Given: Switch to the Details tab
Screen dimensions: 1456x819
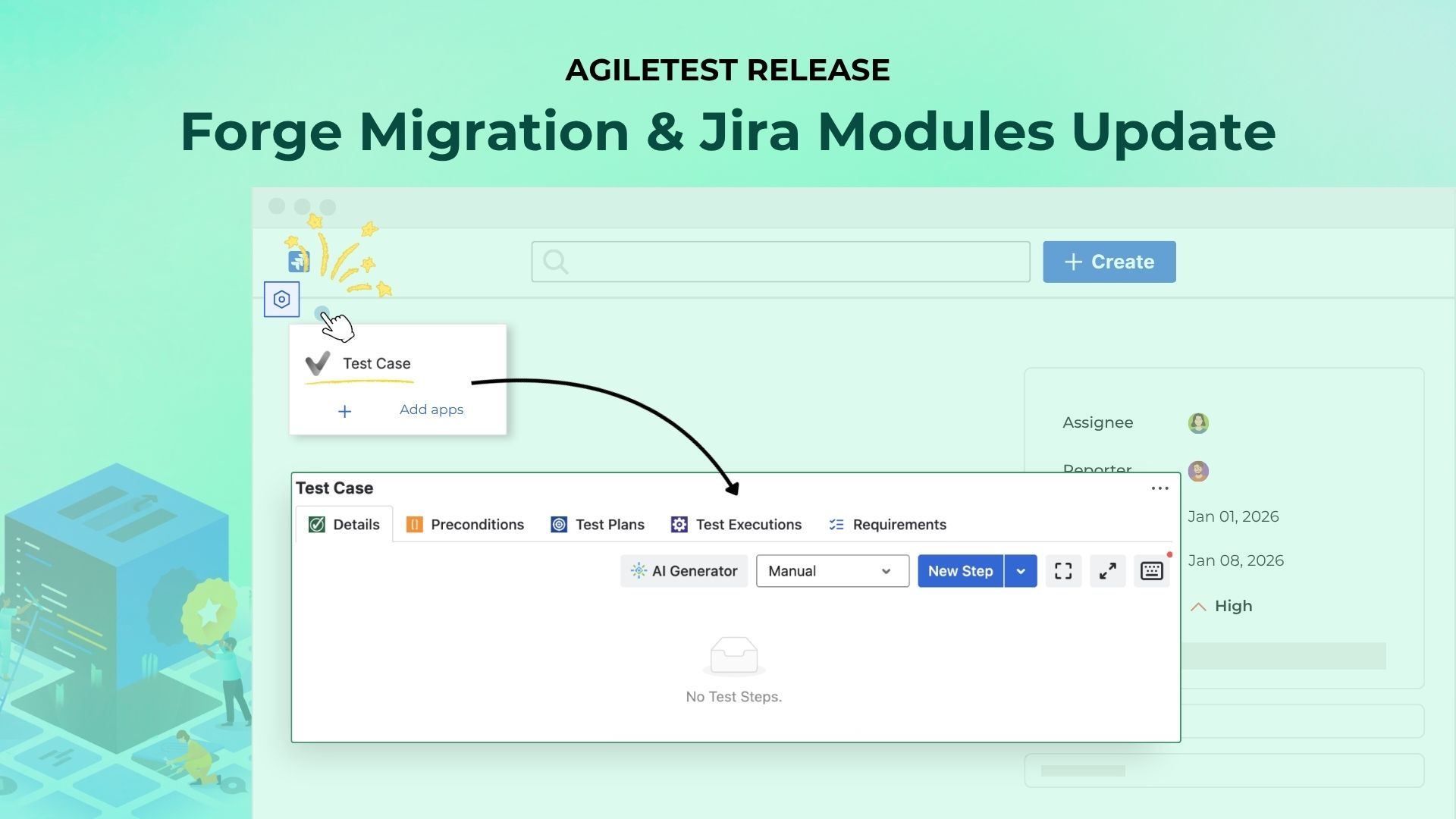Looking at the screenshot, I should point(344,525).
